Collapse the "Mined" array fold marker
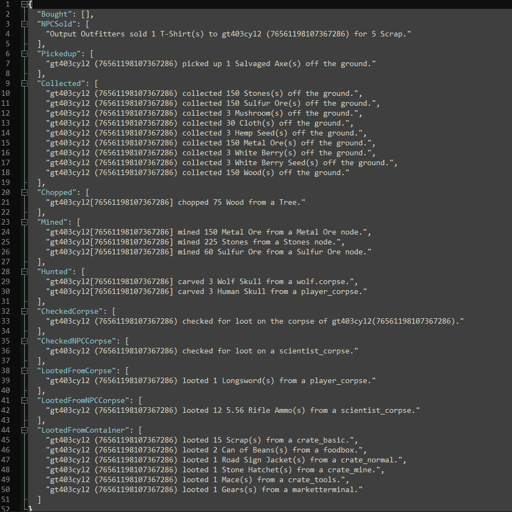The image size is (512, 512). click(24, 222)
